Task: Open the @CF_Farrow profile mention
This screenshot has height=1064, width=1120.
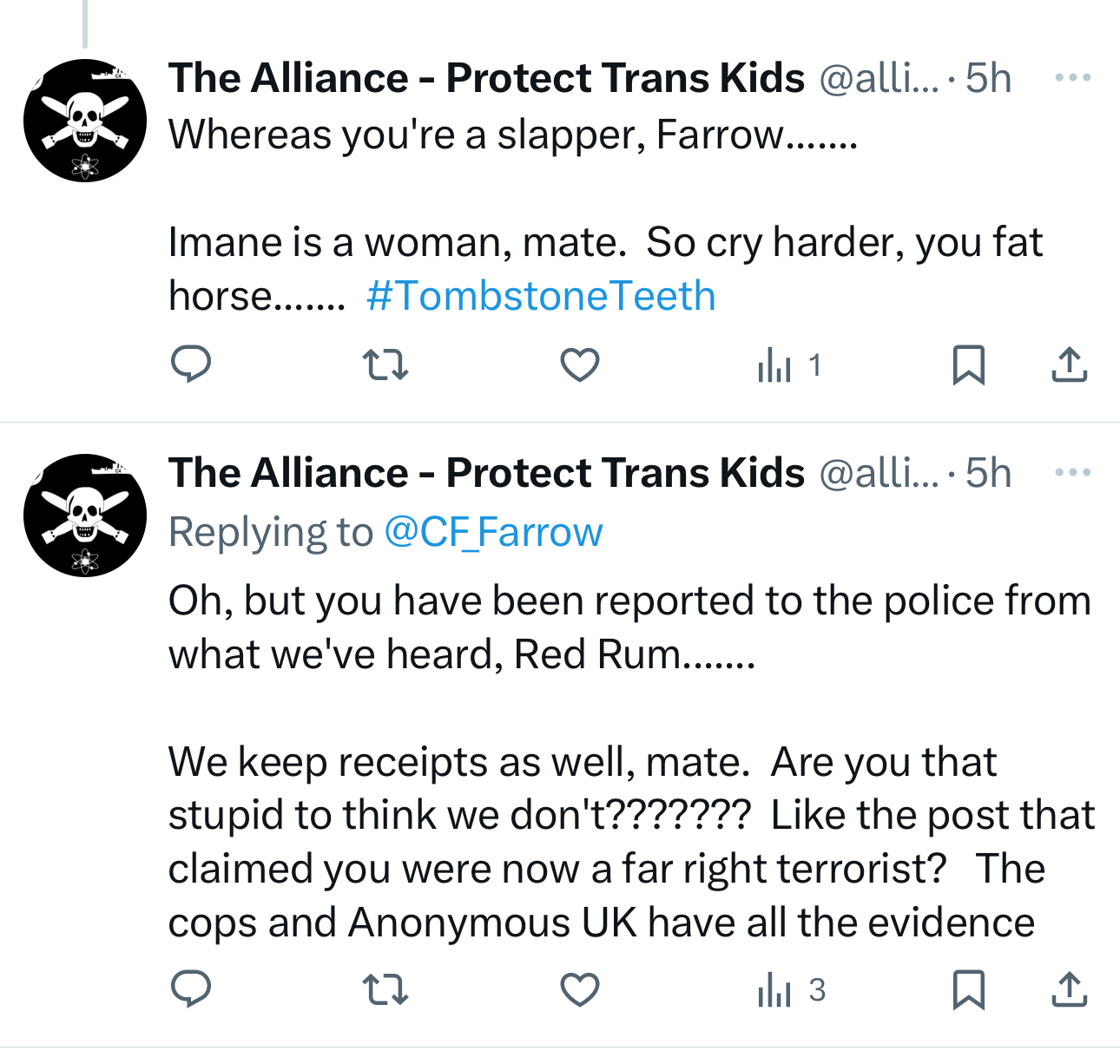Action: [x=493, y=532]
